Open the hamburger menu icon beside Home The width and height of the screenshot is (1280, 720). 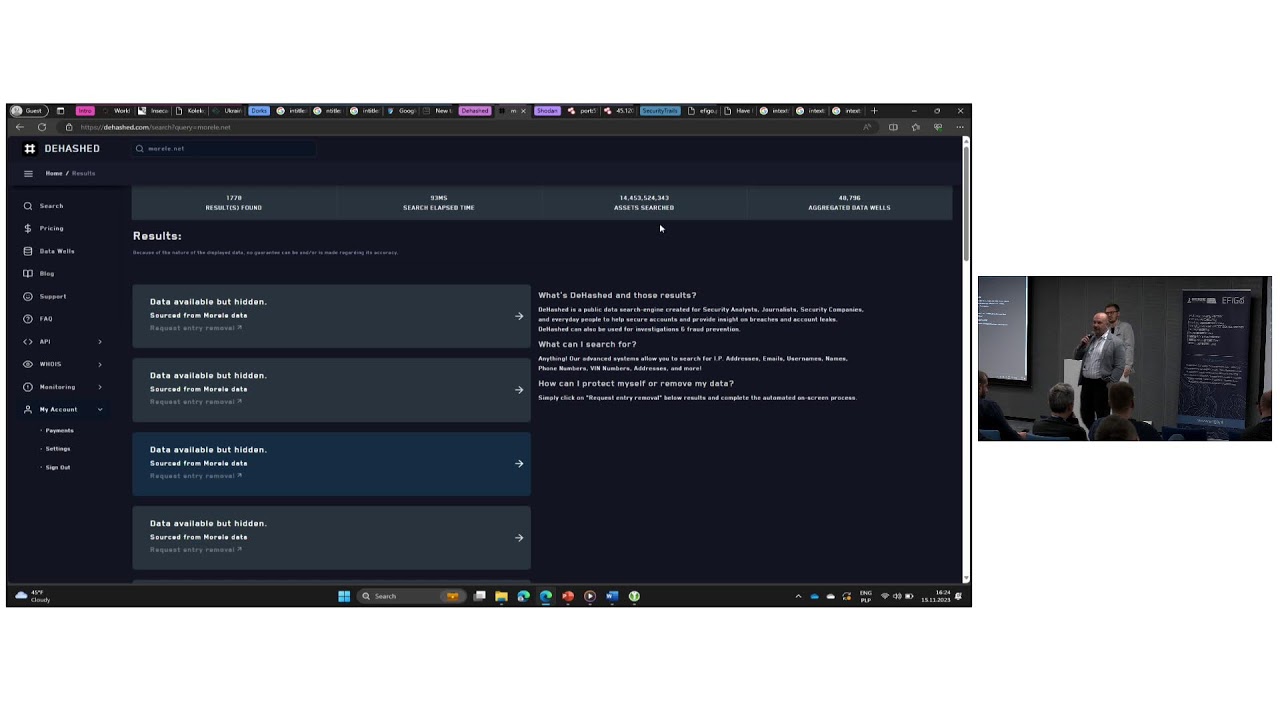tap(28, 173)
